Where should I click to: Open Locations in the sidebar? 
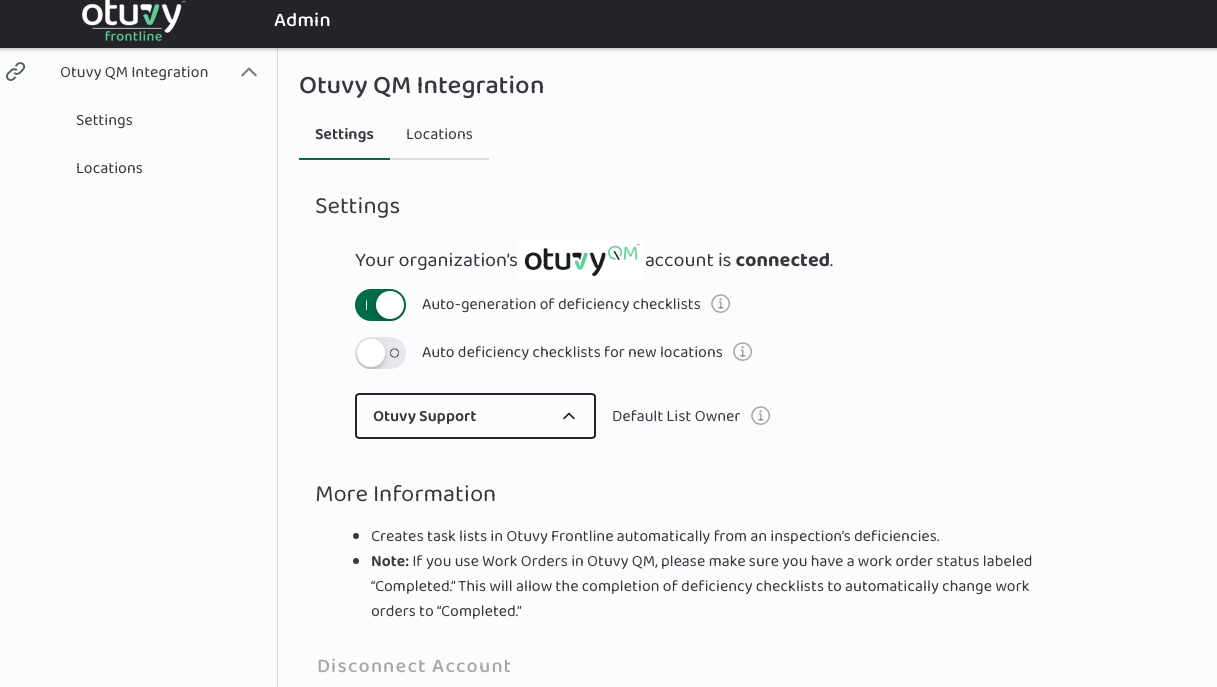pyautogui.click(x=109, y=168)
